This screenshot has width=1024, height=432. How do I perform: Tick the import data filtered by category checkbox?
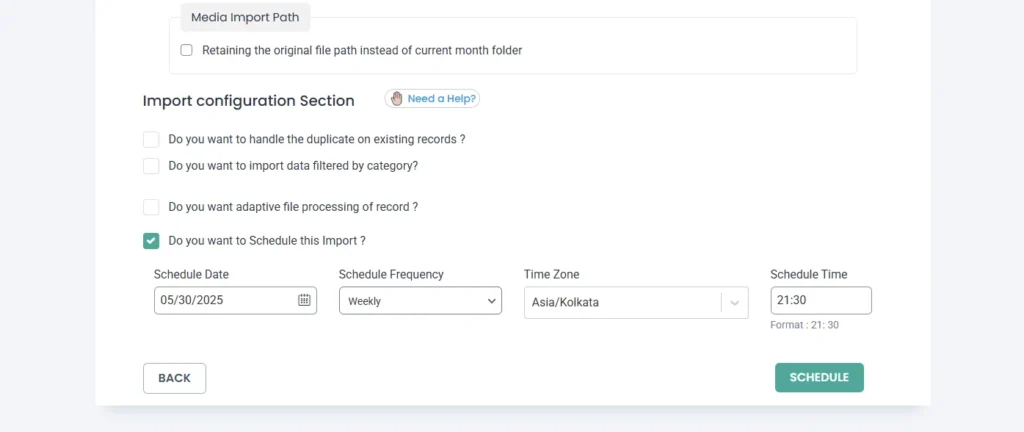pyautogui.click(x=151, y=166)
